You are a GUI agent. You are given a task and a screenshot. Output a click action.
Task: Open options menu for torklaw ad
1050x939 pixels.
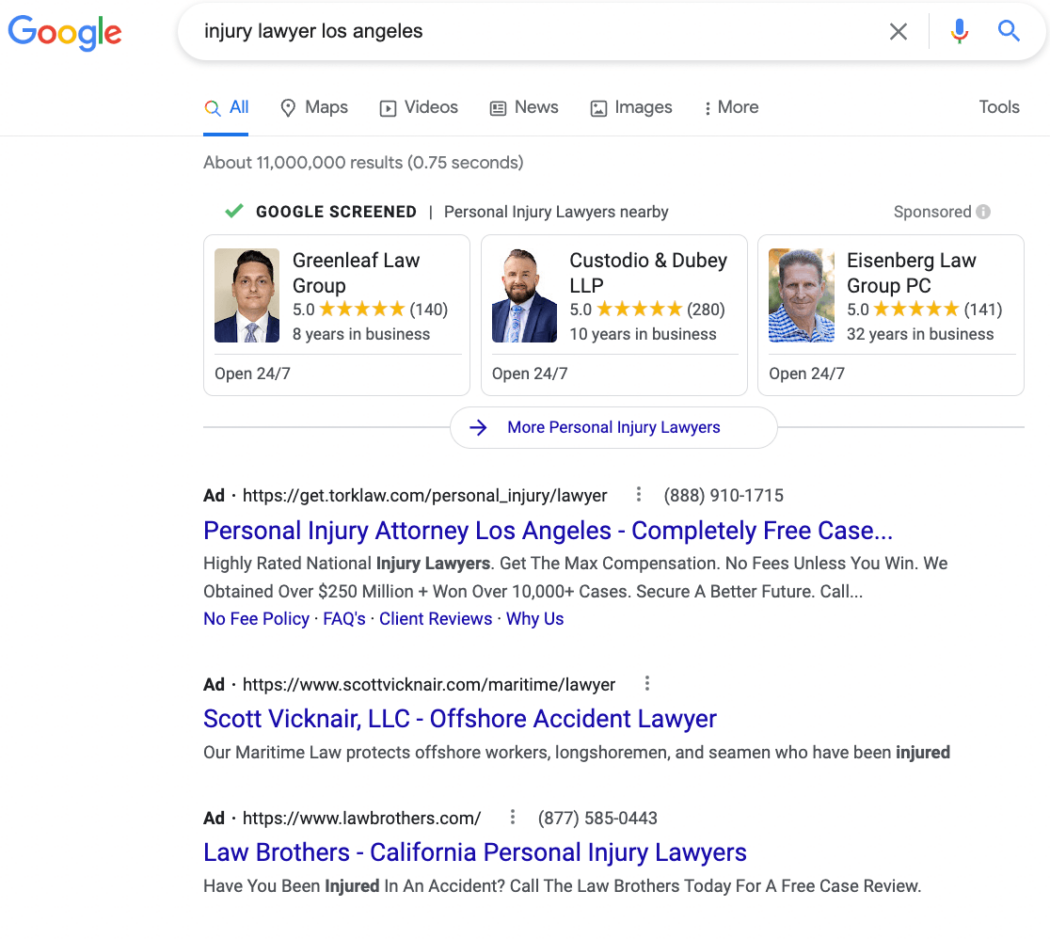click(638, 494)
